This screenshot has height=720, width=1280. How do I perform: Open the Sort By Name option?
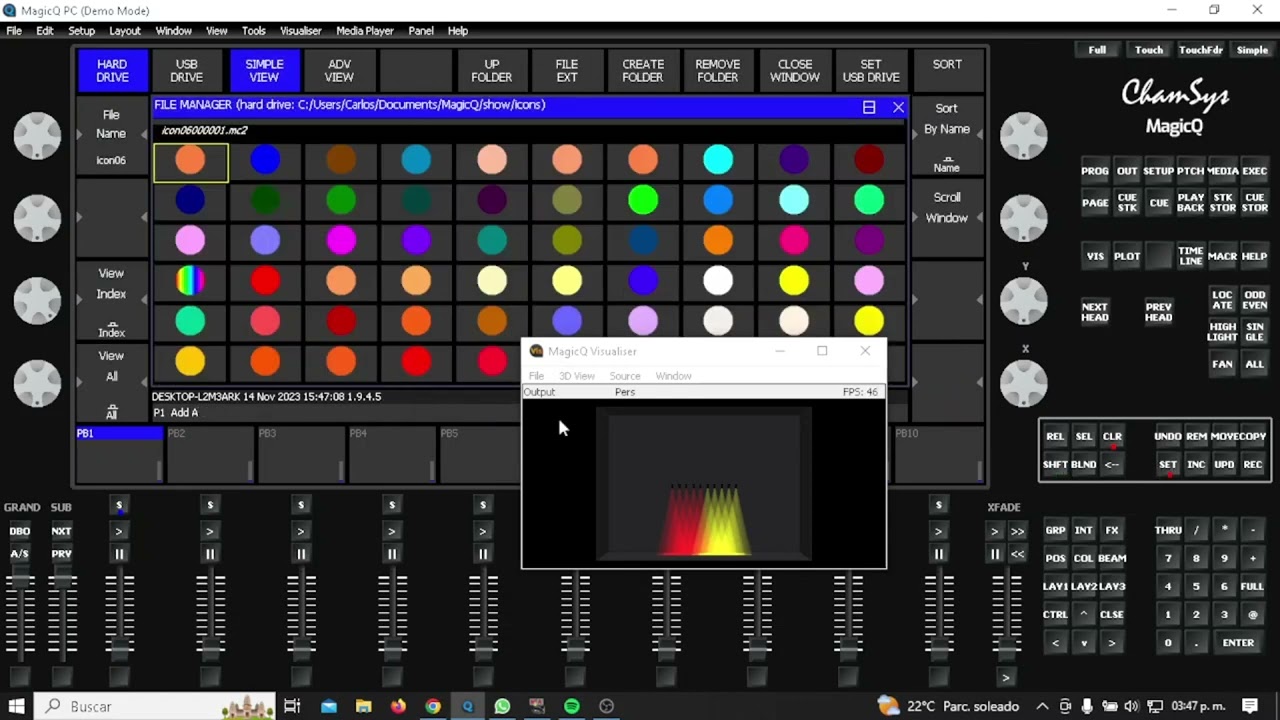coord(946,137)
